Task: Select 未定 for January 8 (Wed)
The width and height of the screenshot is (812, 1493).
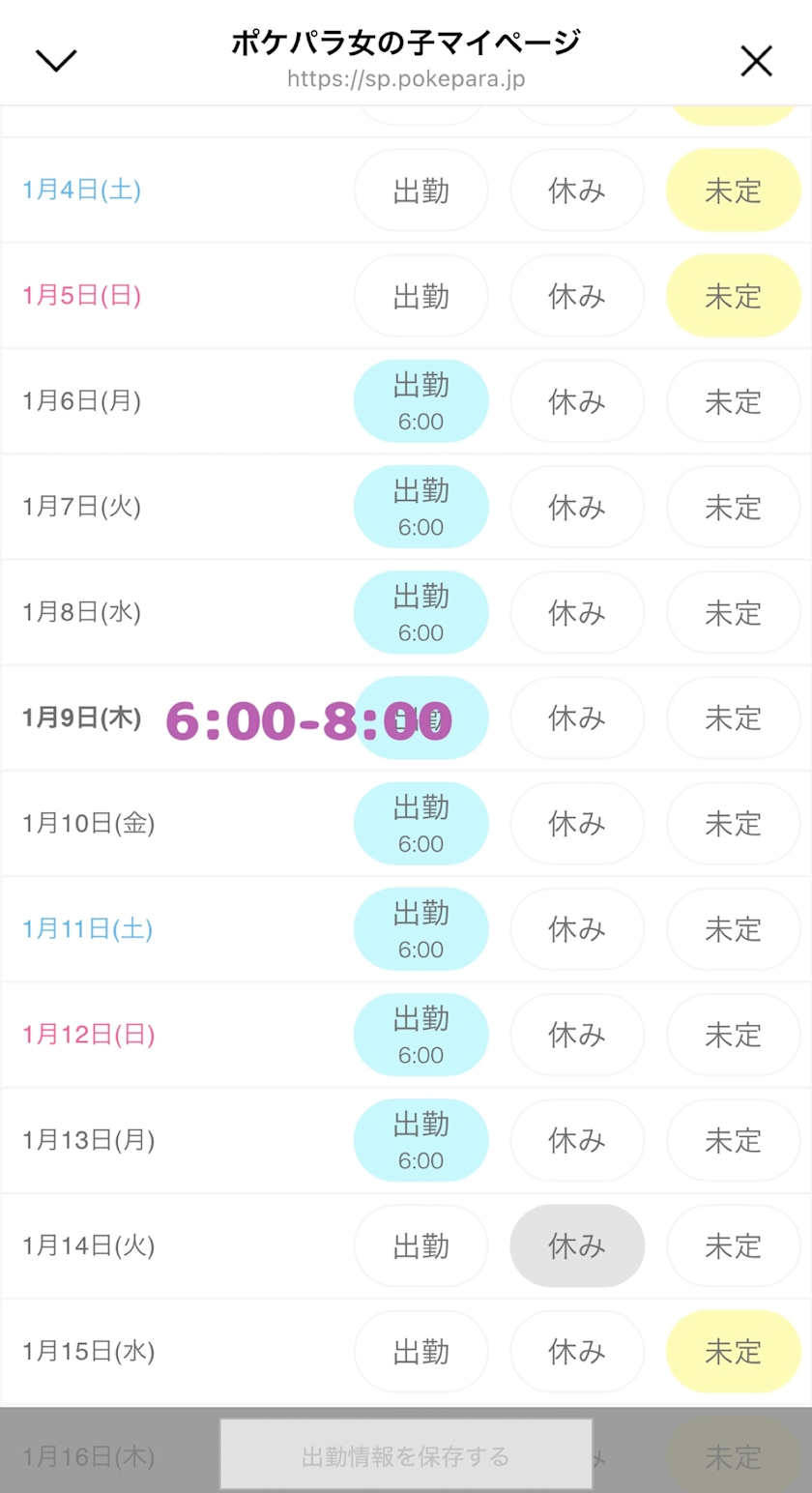Action: 734,612
